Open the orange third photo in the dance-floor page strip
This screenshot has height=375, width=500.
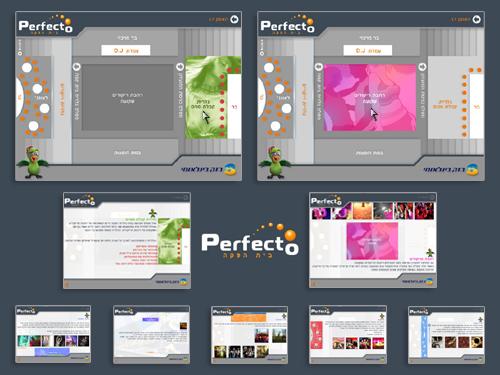click(x=363, y=211)
